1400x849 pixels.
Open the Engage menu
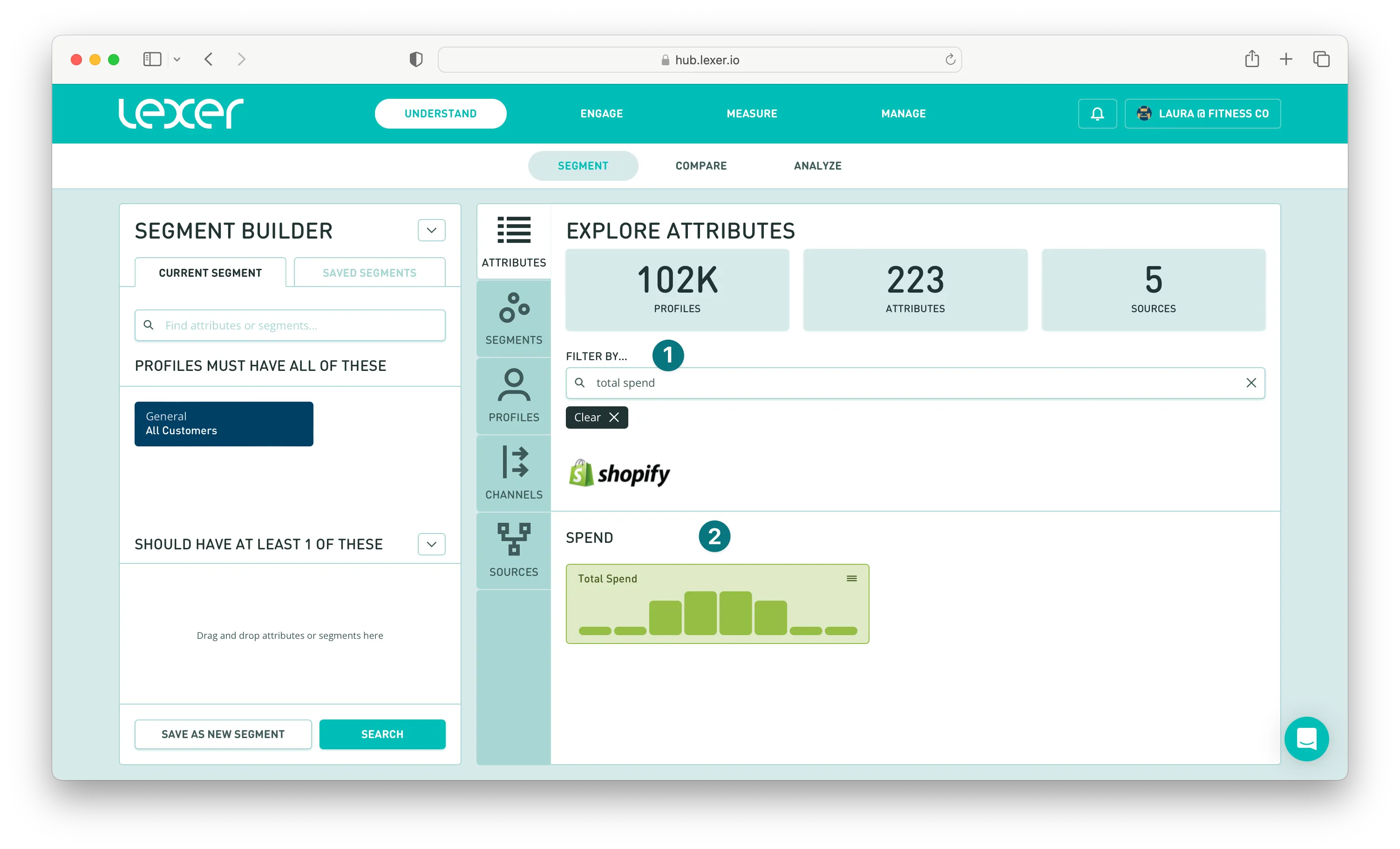(x=601, y=114)
